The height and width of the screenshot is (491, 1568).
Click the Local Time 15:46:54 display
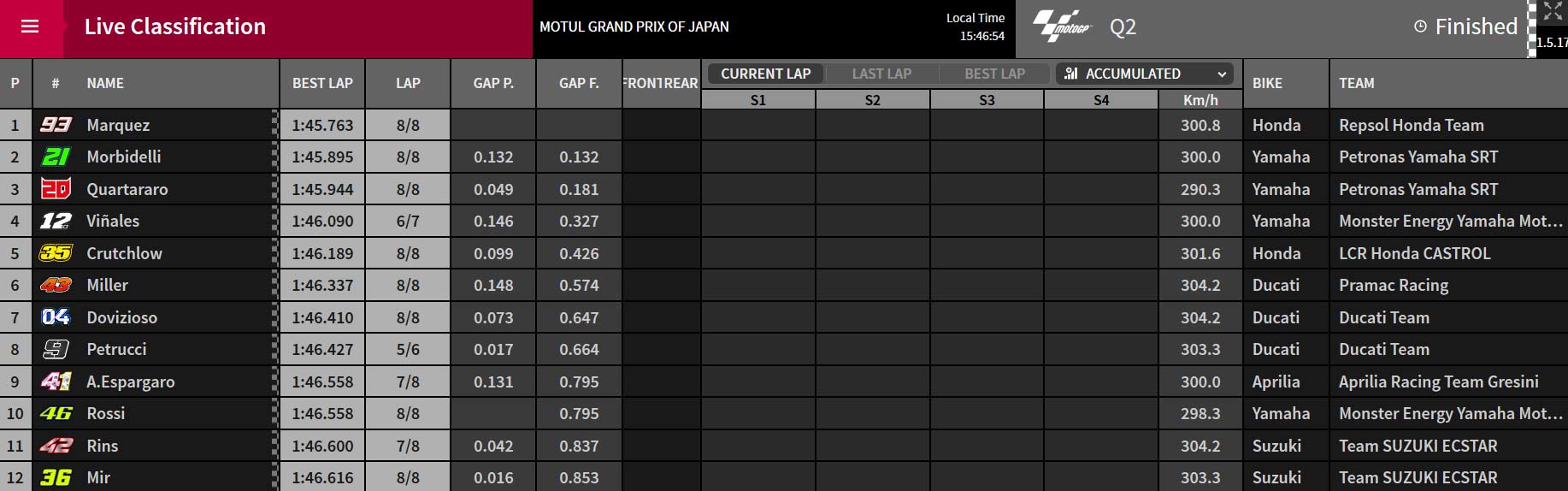(x=976, y=27)
